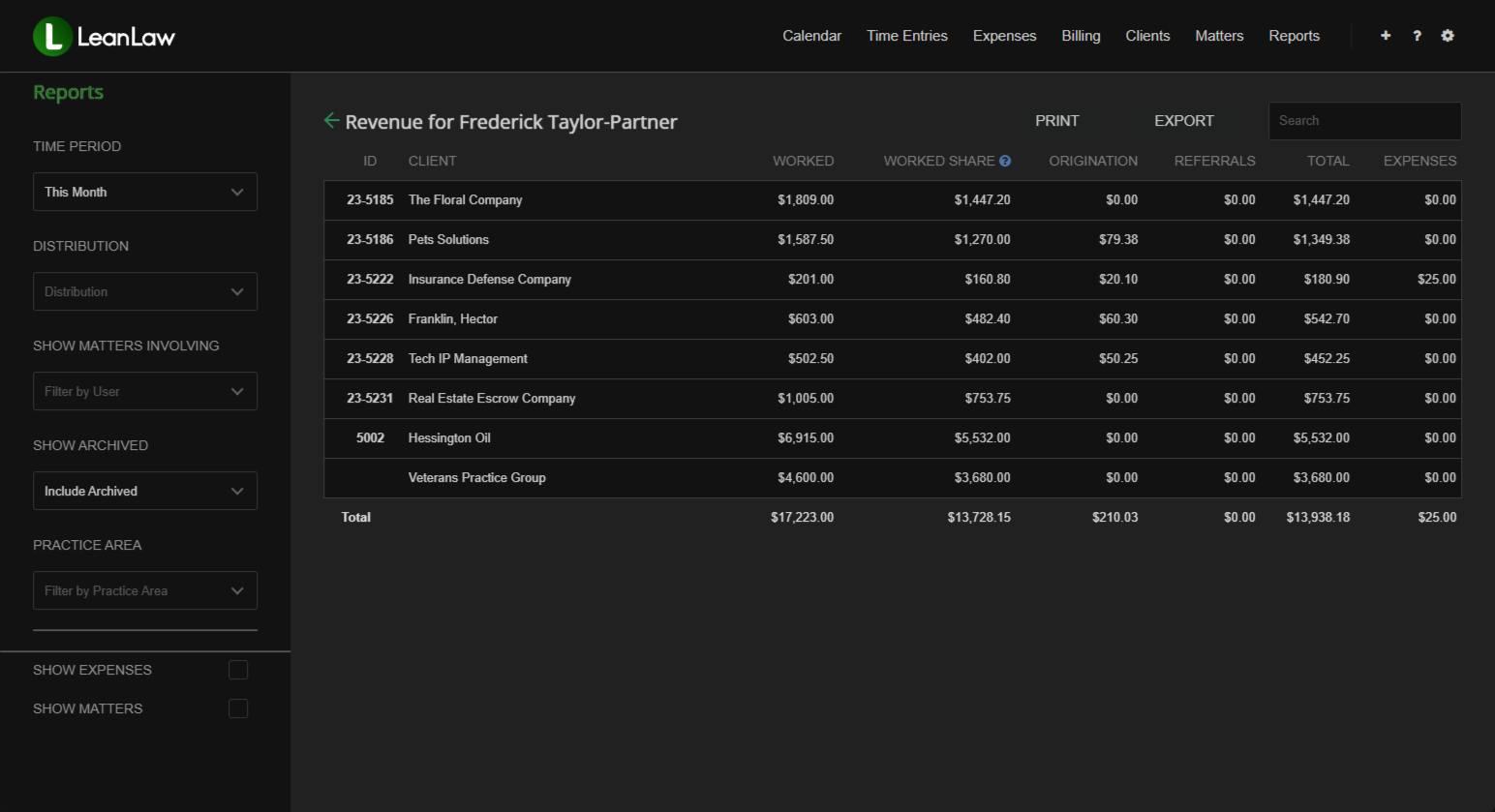Screen dimensions: 1495x812
Task: Open Reports in the top menu
Action: tap(1294, 36)
